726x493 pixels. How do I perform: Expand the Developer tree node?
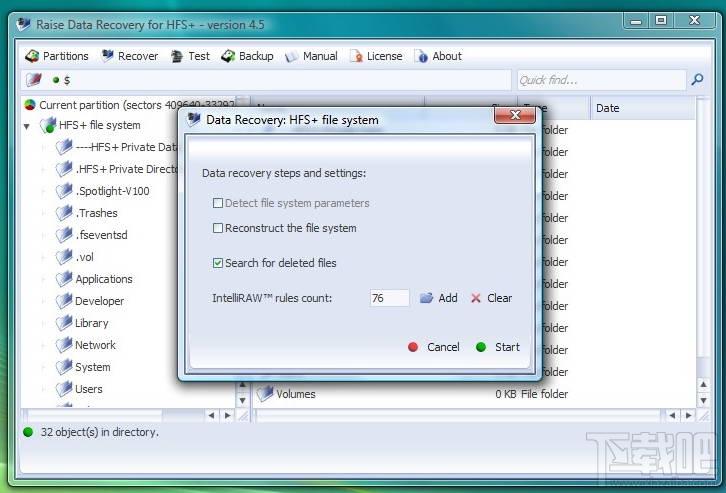click(x=44, y=301)
